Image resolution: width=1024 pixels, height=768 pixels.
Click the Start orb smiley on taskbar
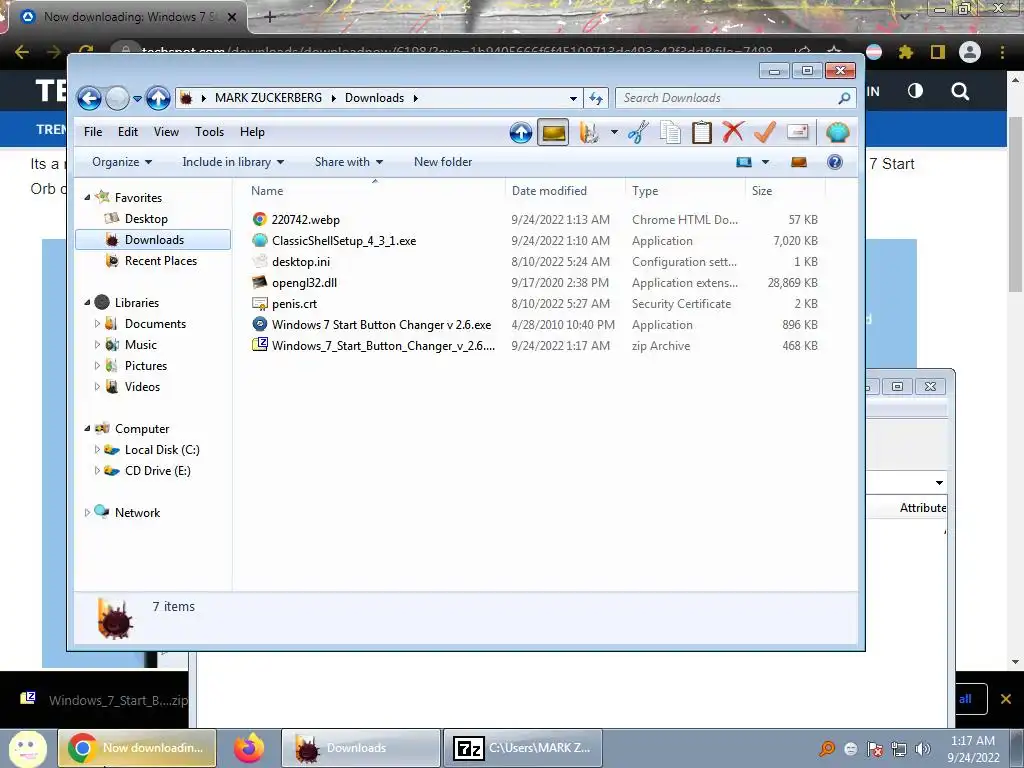click(x=27, y=748)
